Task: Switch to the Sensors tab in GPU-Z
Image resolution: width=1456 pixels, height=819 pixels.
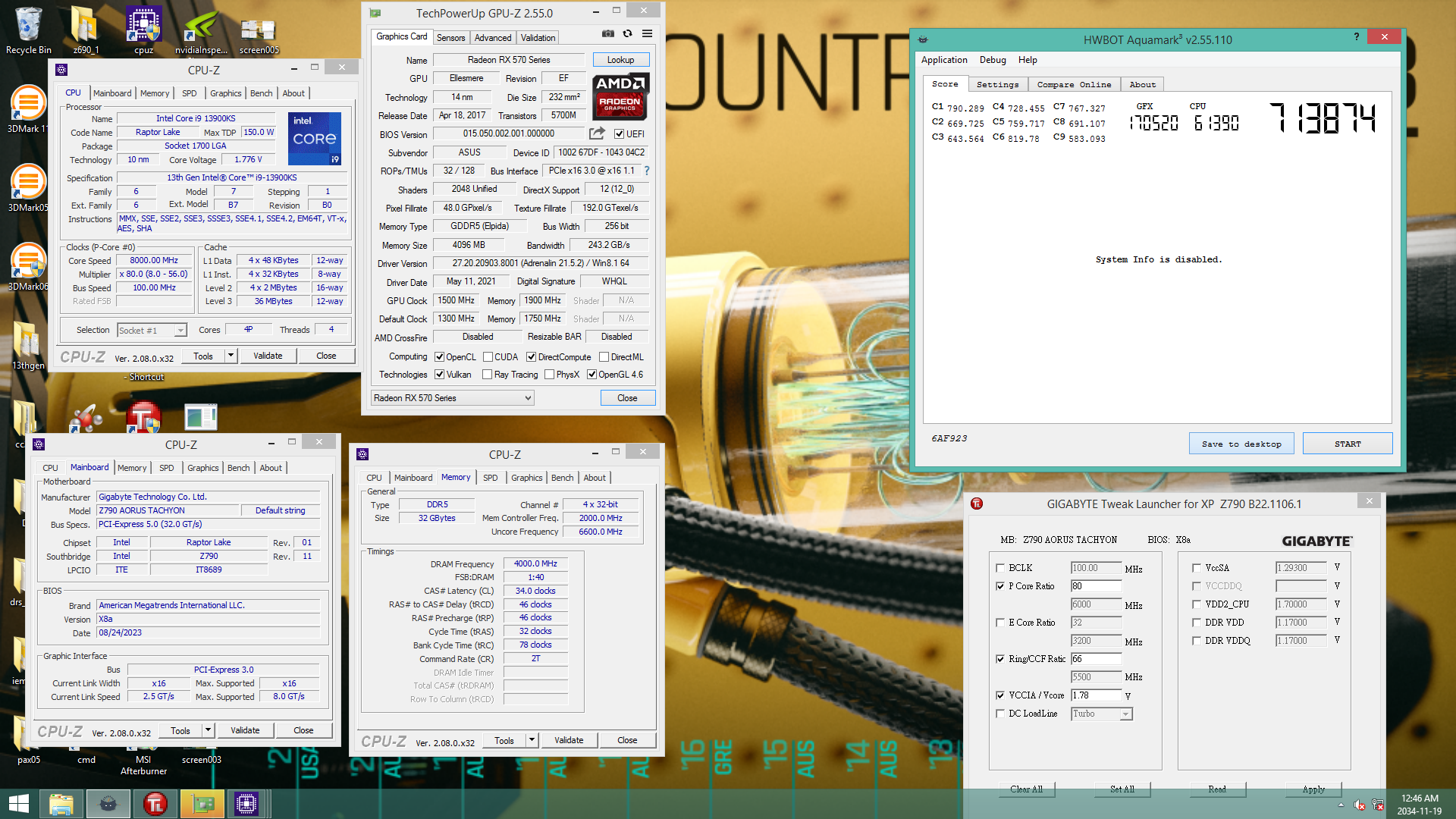Action: point(450,38)
